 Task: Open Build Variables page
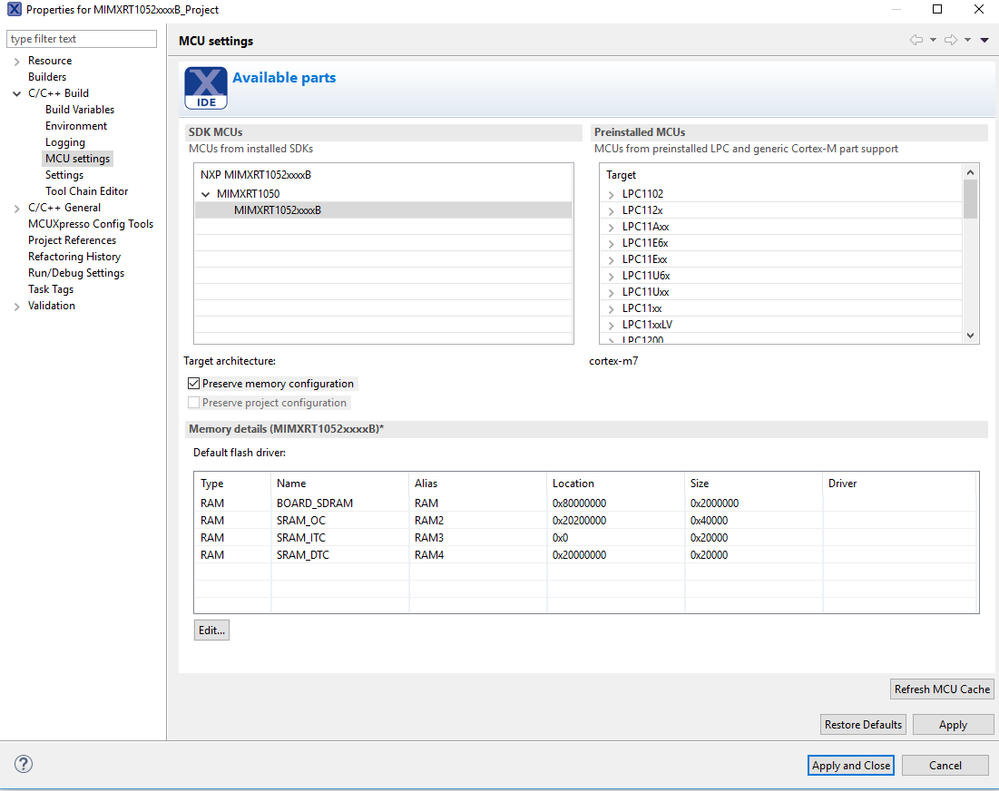click(80, 110)
